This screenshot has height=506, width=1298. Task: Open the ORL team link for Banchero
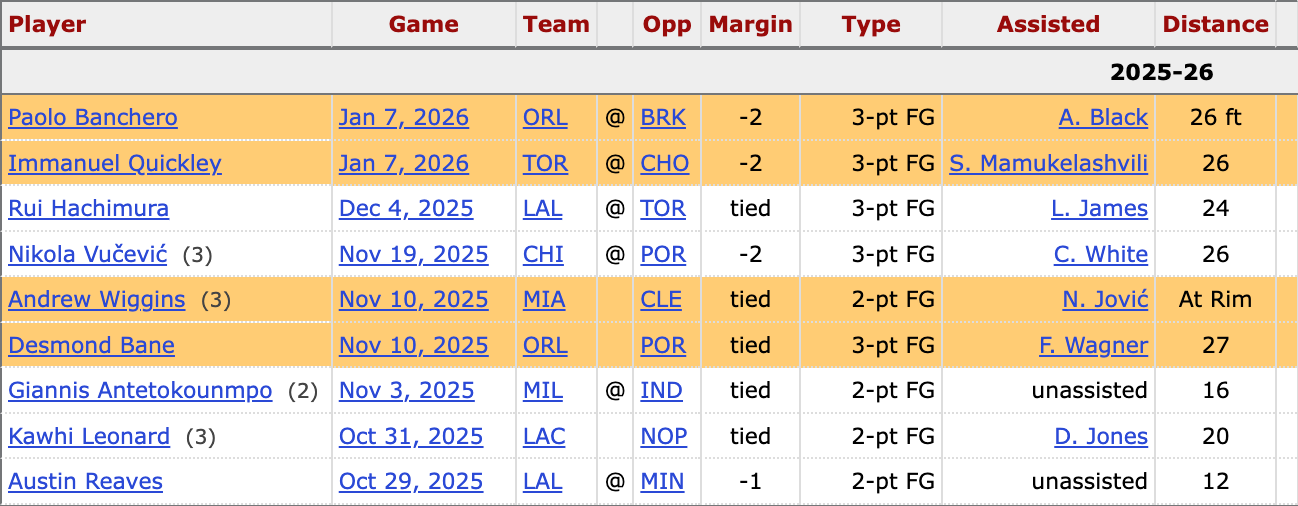(x=545, y=118)
